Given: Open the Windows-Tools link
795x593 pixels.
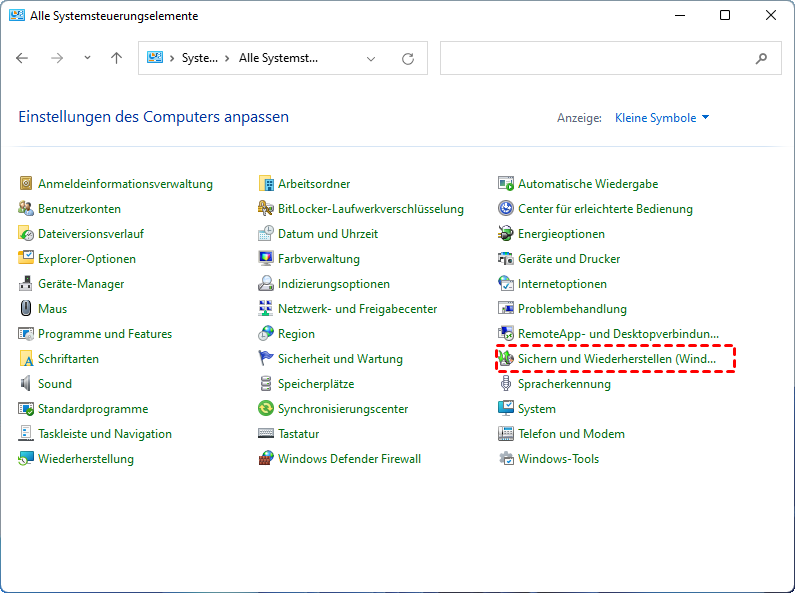Looking at the screenshot, I should tap(558, 459).
